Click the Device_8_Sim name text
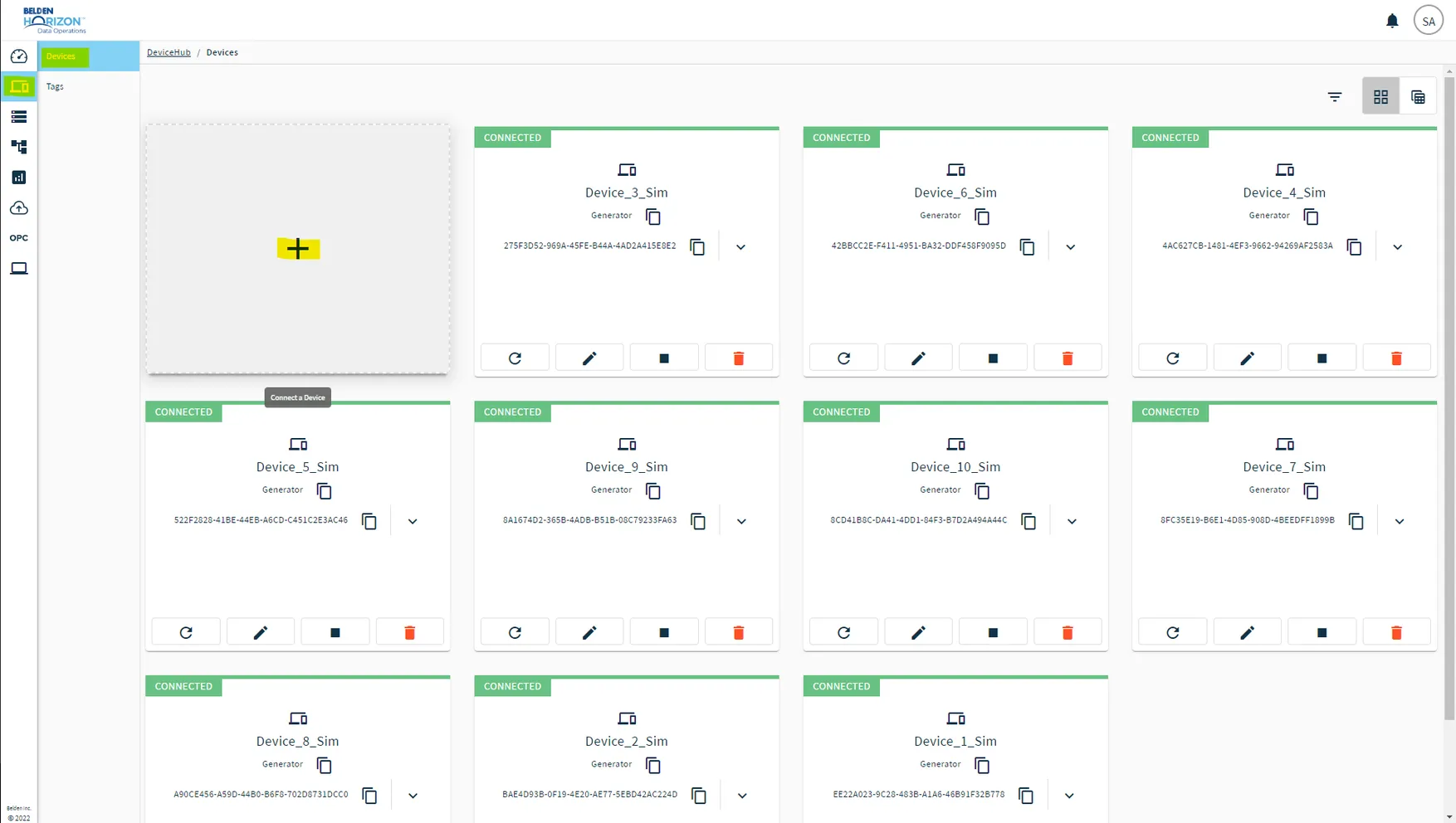This screenshot has height=823, width=1456. coord(298,741)
